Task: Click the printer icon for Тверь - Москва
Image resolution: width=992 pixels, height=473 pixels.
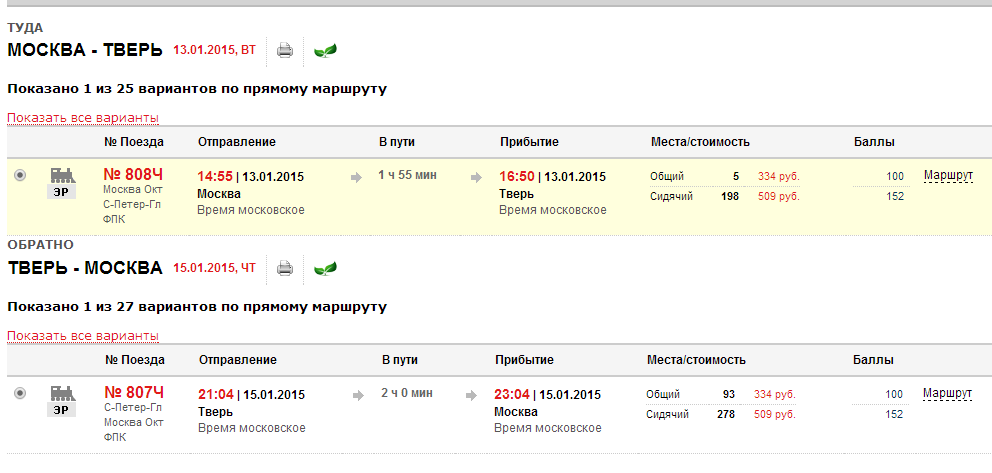Action: pos(285,268)
